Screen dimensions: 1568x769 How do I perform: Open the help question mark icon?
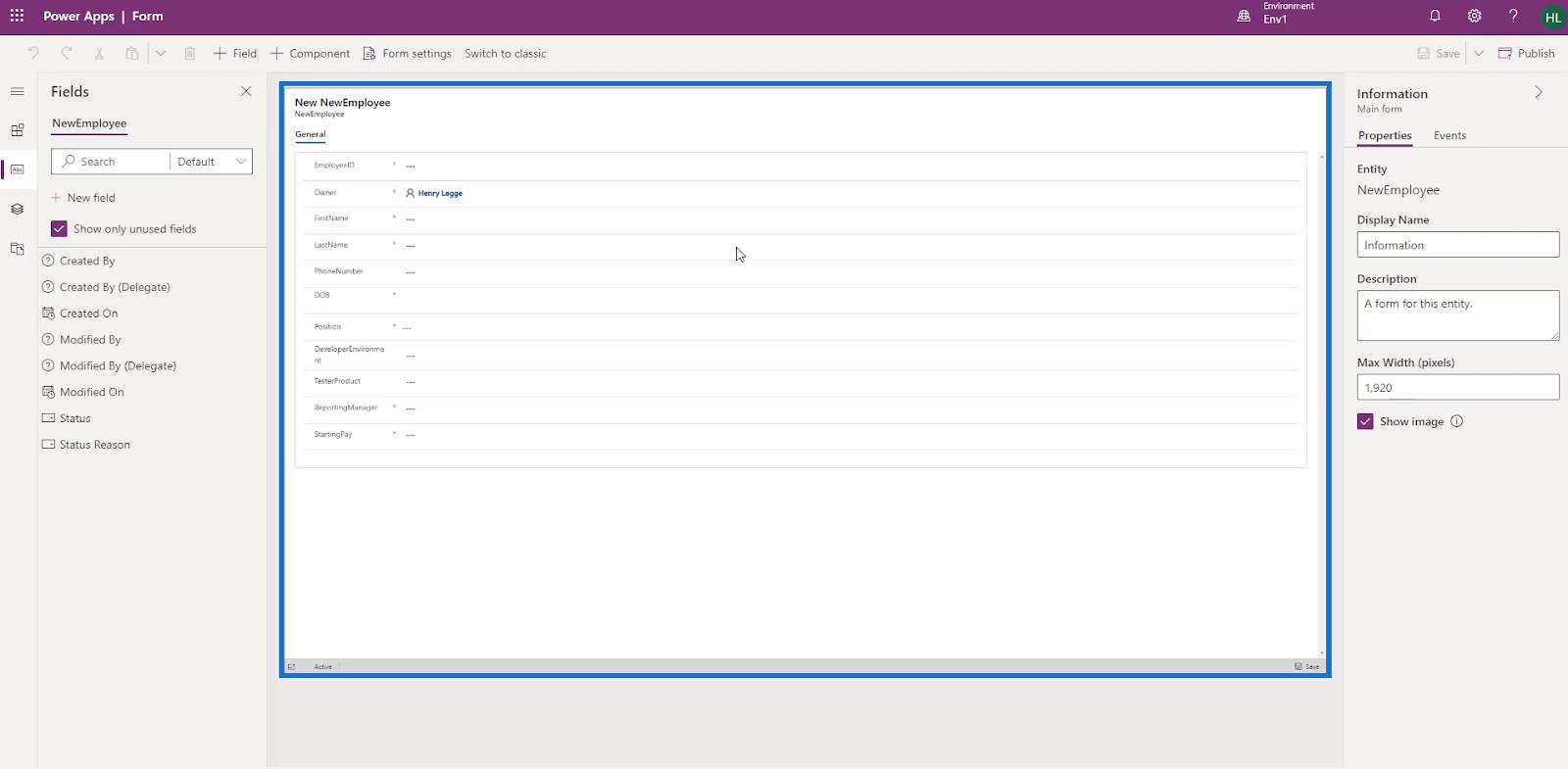tap(1513, 16)
